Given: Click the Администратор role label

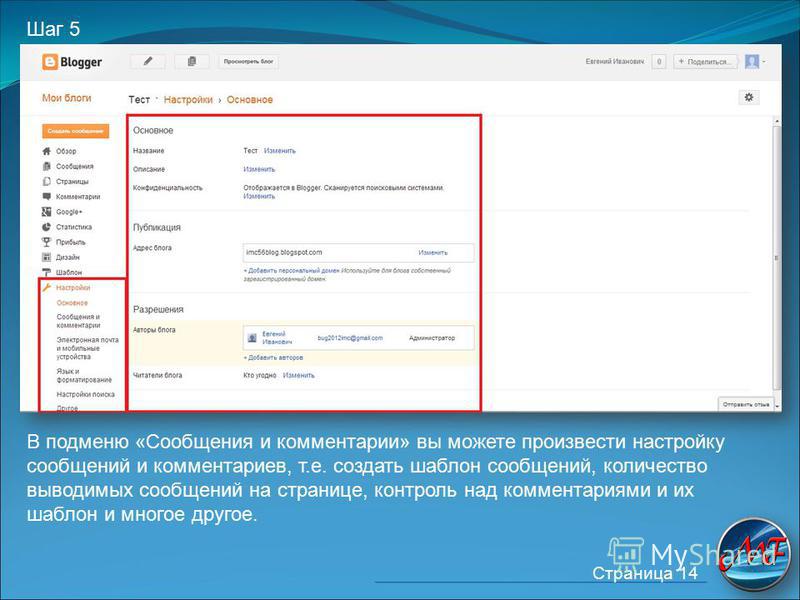Looking at the screenshot, I should click(432, 338).
